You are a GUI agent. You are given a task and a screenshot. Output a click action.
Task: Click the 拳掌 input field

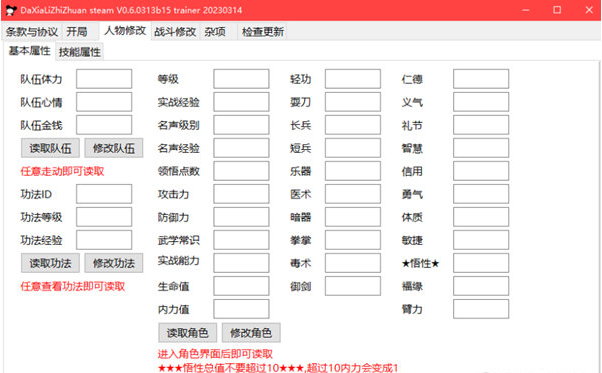pos(353,240)
